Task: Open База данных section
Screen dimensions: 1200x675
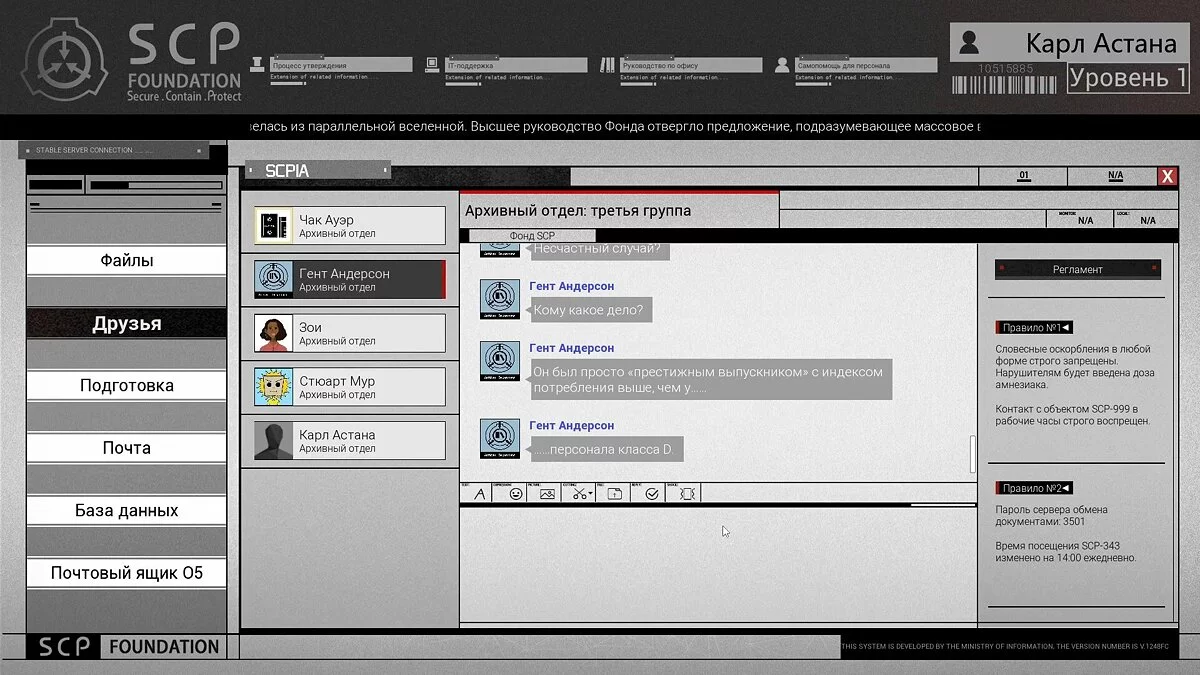Action: 127,511
